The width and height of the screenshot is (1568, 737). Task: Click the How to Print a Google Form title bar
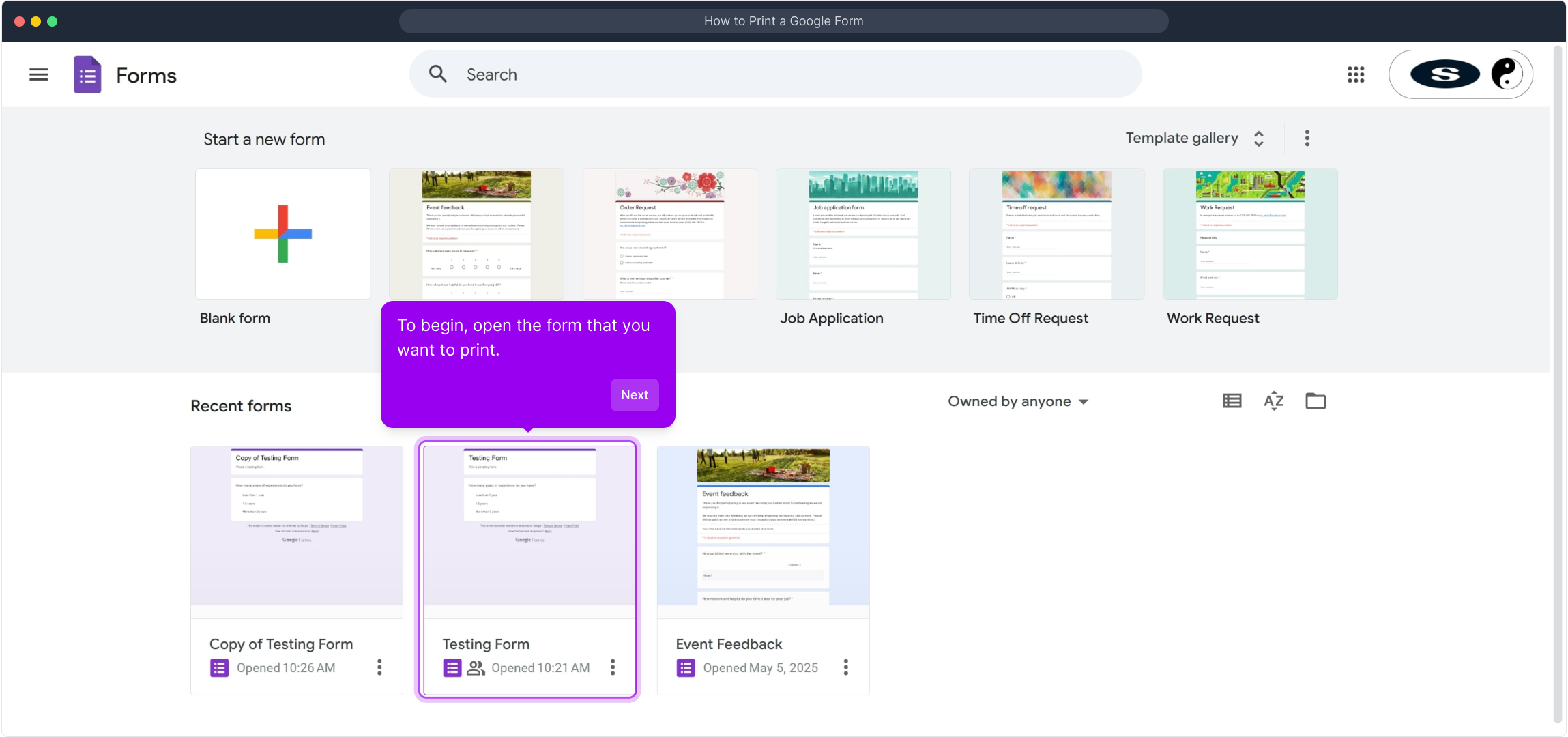tap(783, 21)
